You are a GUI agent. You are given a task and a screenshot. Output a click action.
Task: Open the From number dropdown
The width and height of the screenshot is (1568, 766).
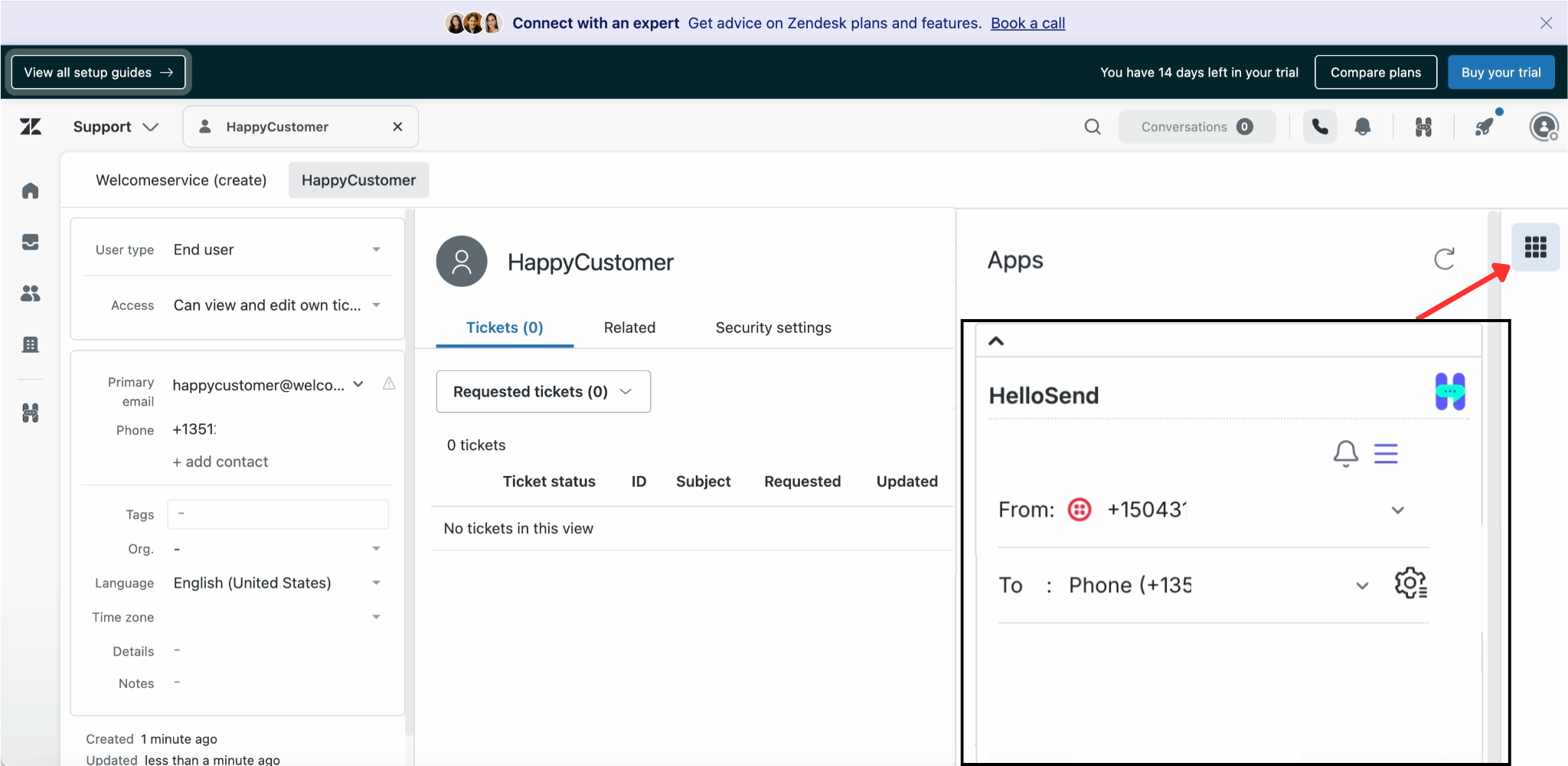(x=1397, y=510)
